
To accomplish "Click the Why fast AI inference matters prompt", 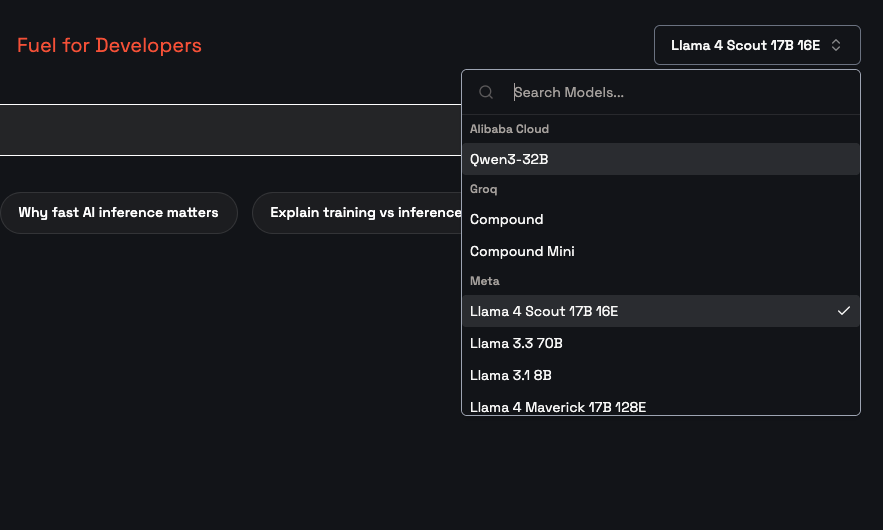I will click(118, 213).
